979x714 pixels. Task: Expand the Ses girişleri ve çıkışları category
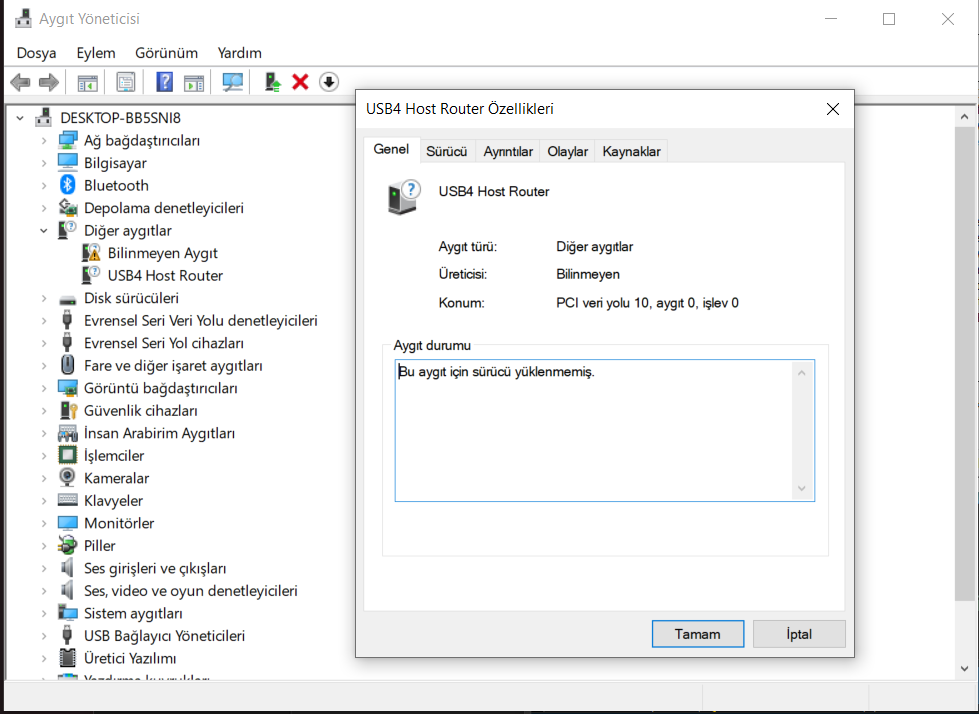pyautogui.click(x=44, y=568)
